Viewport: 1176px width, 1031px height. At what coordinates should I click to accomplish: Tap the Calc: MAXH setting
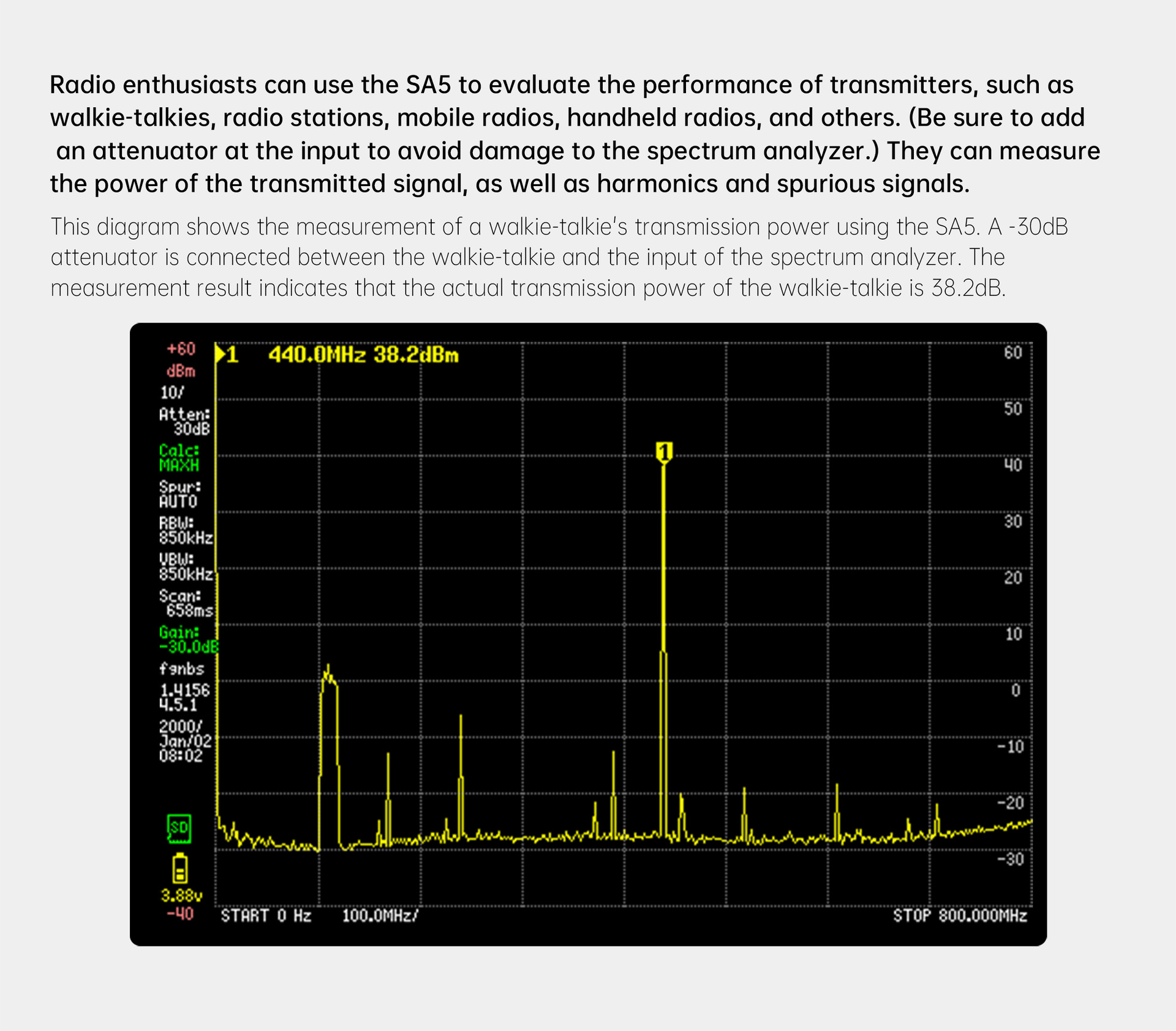tap(179, 458)
